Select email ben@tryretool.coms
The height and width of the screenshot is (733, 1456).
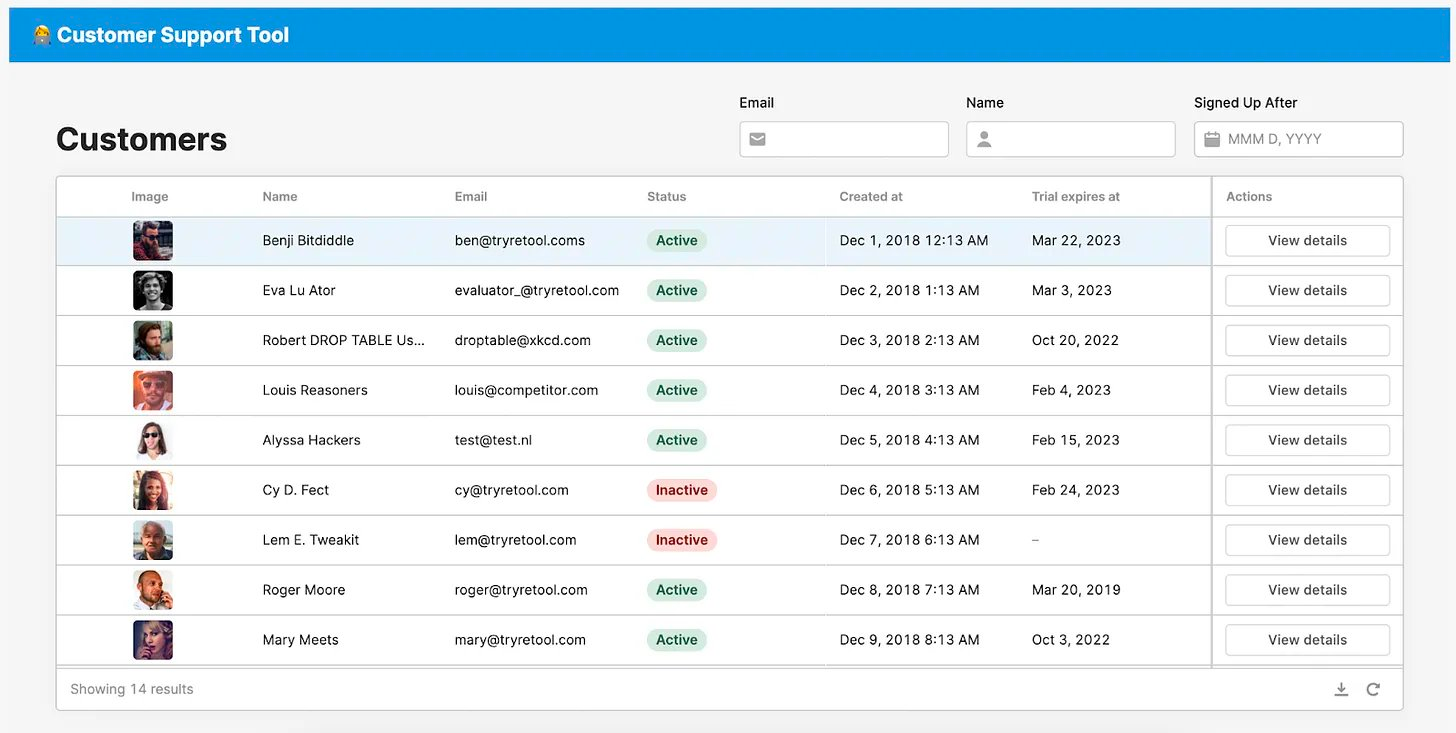click(x=520, y=241)
